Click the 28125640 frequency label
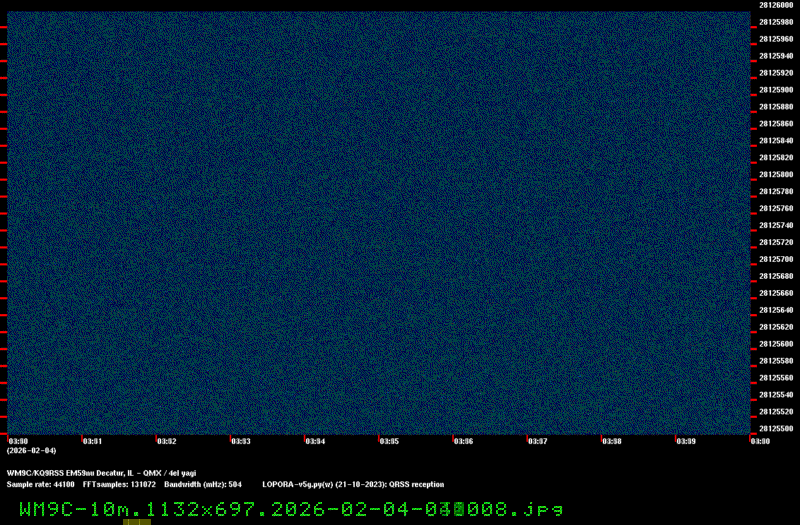The image size is (800, 525). 776,310
